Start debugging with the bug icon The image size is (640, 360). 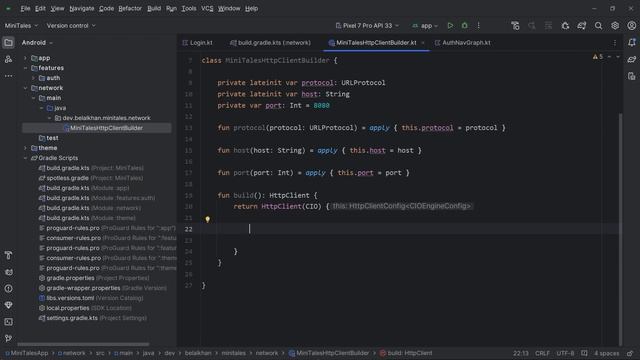pos(464,26)
